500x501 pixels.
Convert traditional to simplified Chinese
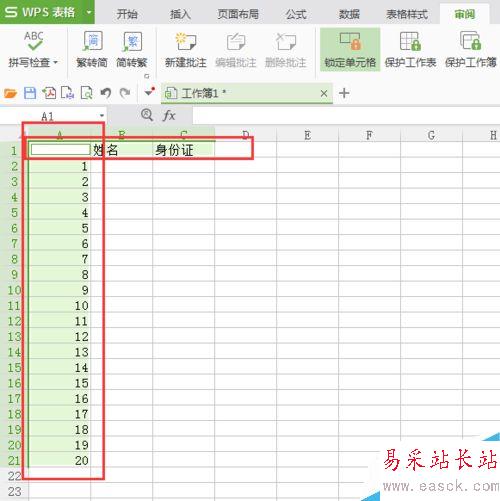tap(92, 49)
